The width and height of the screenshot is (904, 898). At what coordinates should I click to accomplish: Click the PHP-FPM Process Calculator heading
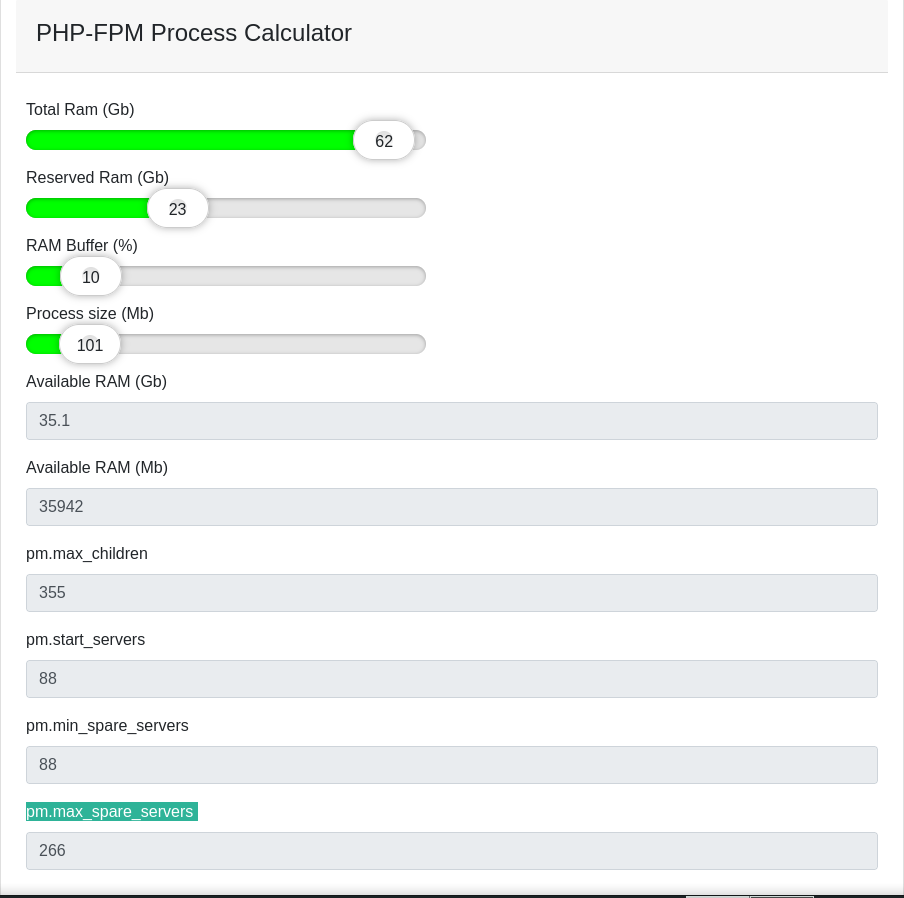(x=194, y=33)
